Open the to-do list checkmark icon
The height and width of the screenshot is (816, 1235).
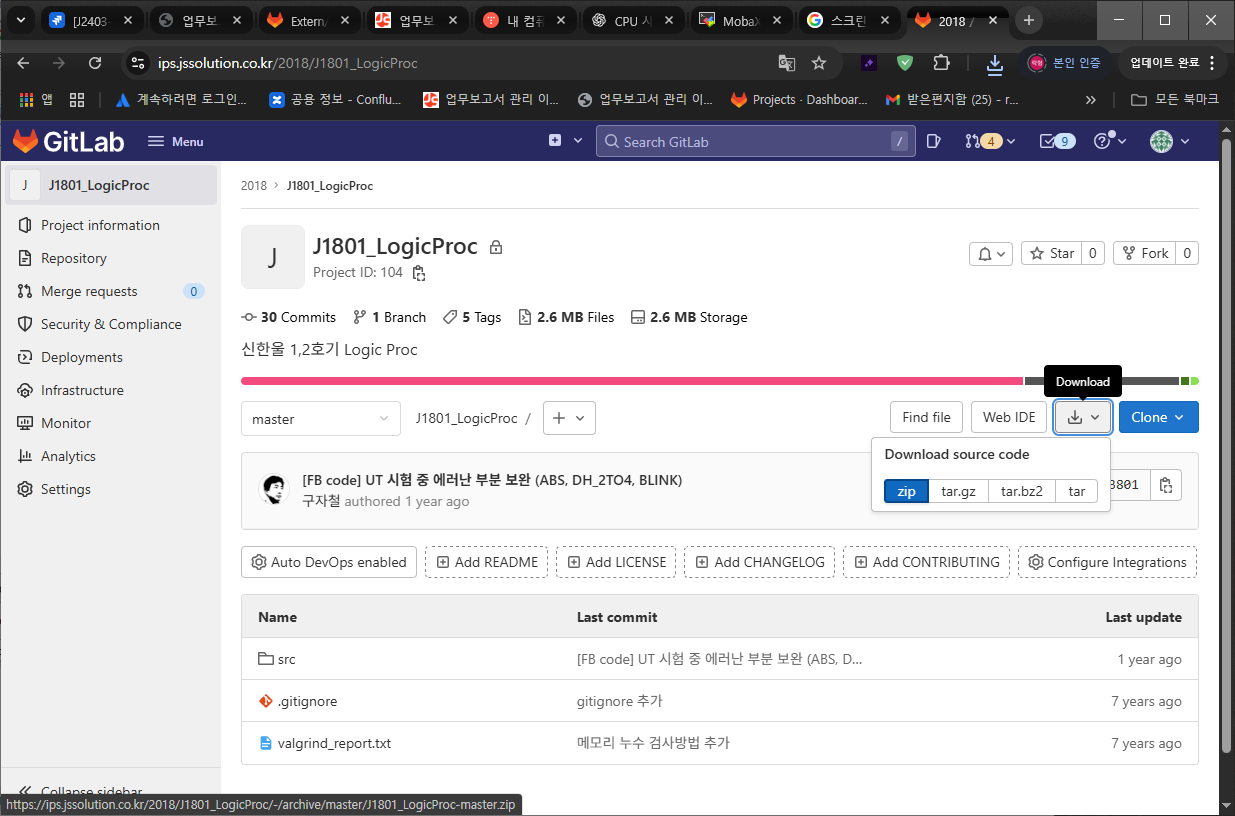click(1056, 141)
